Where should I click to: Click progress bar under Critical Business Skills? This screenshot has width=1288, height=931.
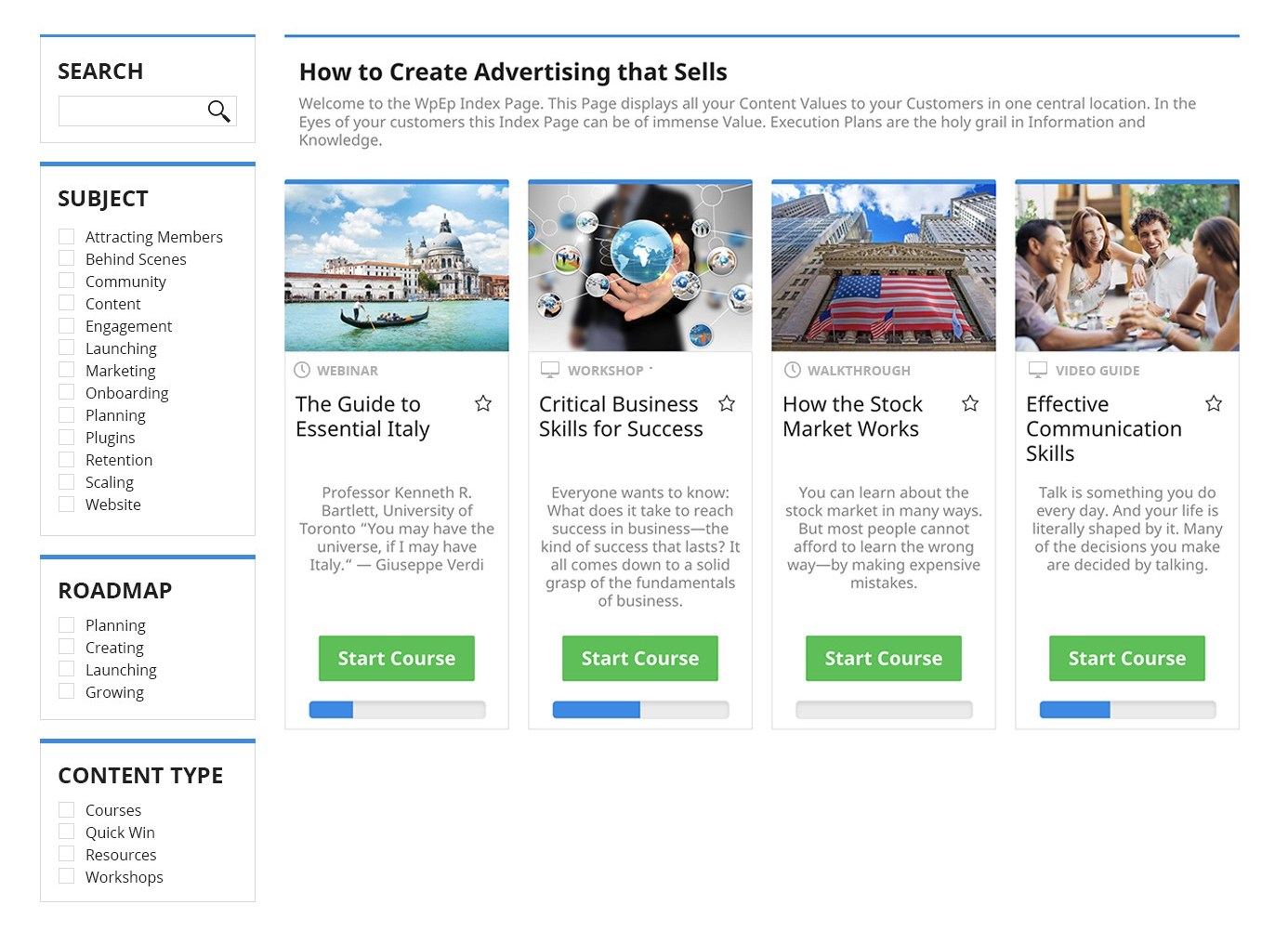pyautogui.click(x=640, y=710)
